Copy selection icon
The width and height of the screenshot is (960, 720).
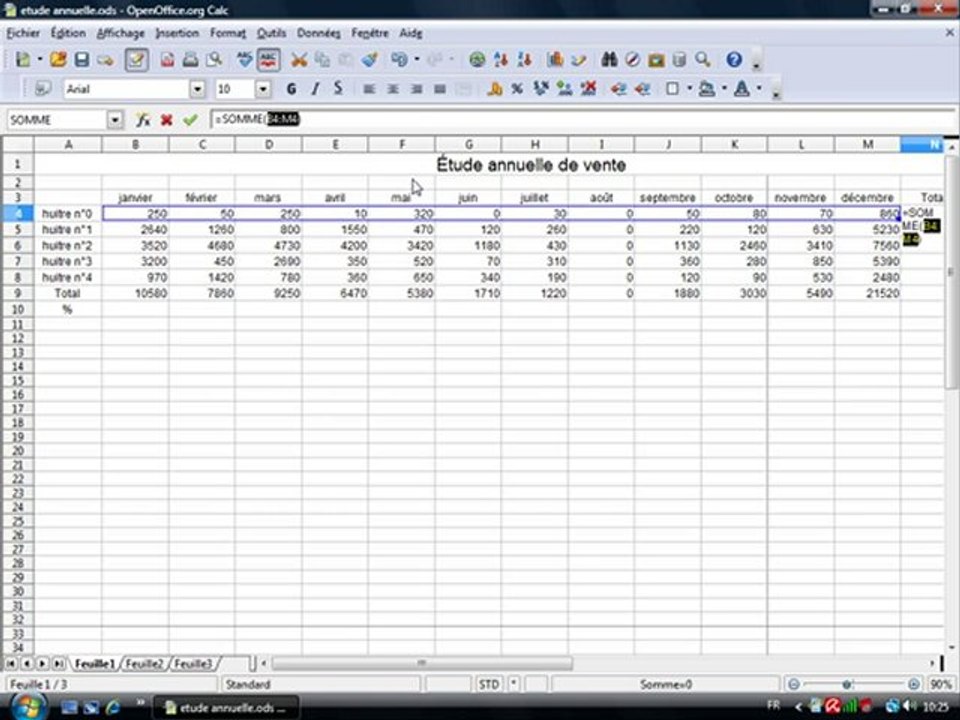322,59
